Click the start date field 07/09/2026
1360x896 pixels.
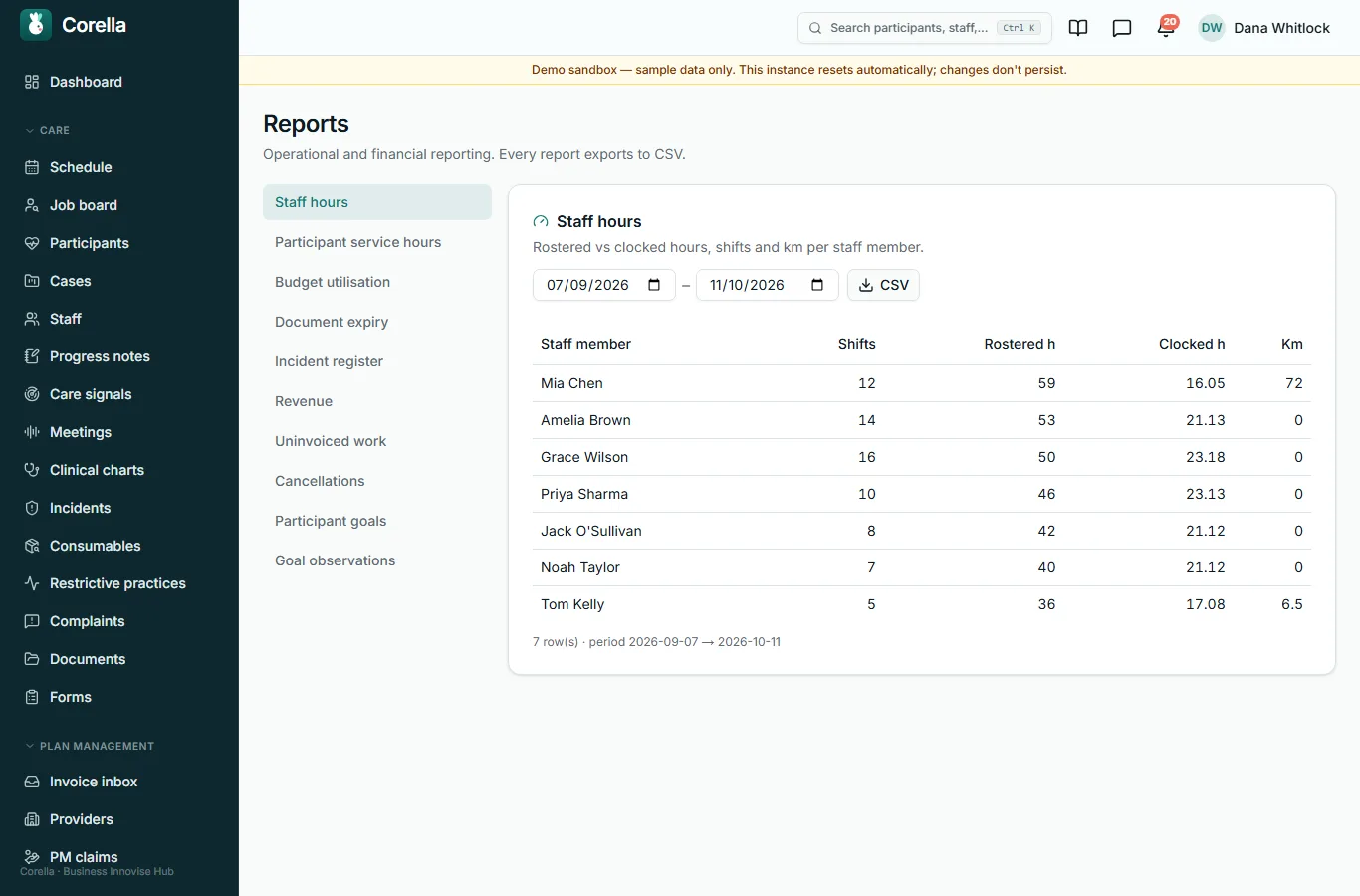tap(604, 285)
